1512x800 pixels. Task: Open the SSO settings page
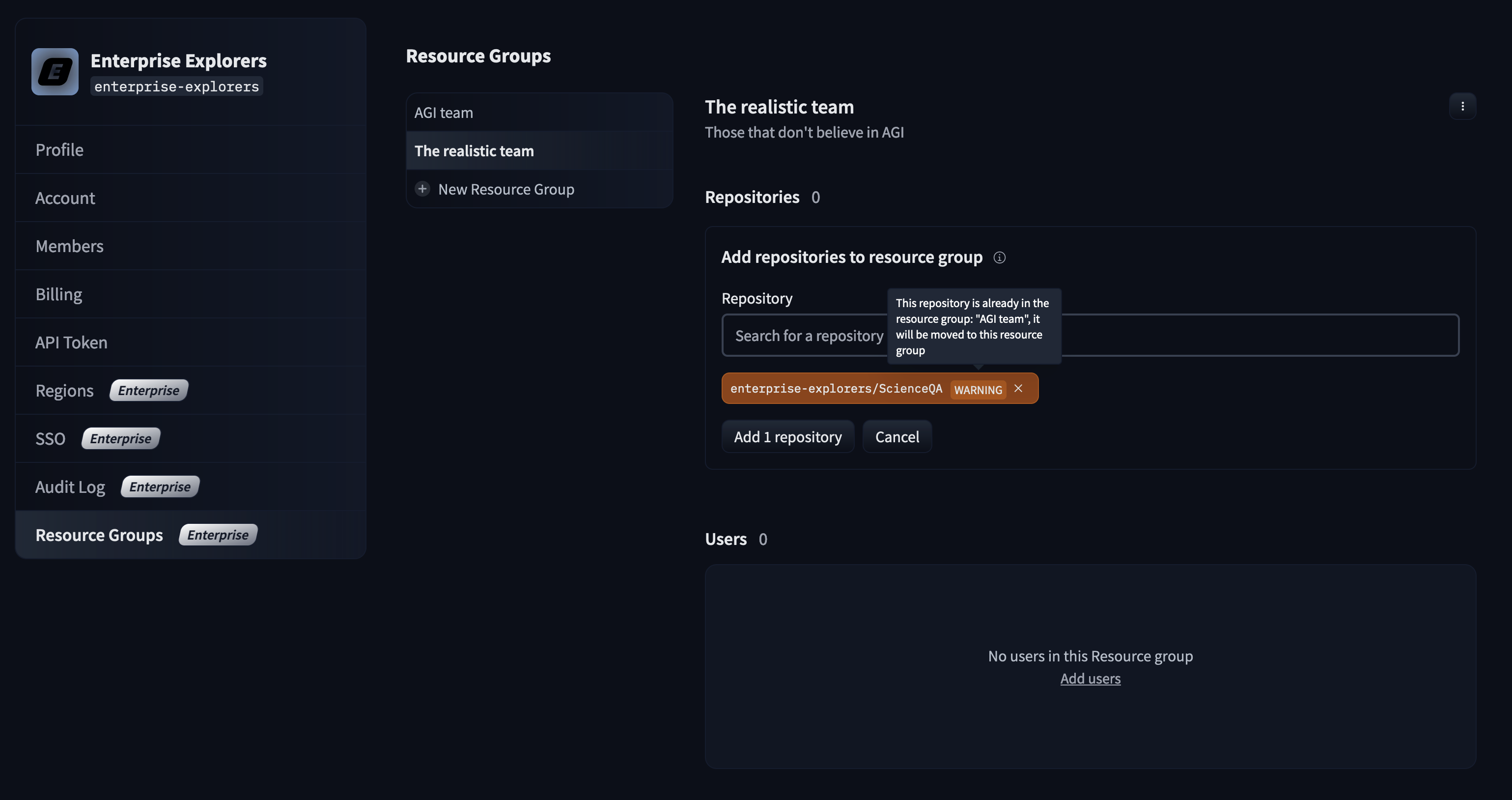(x=50, y=439)
